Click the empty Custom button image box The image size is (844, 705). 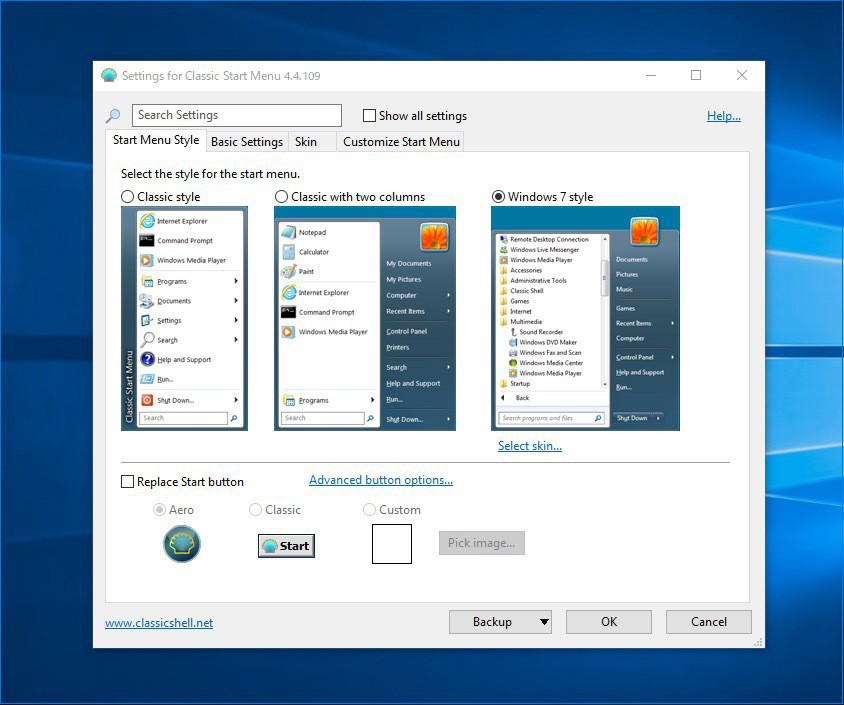[x=392, y=544]
